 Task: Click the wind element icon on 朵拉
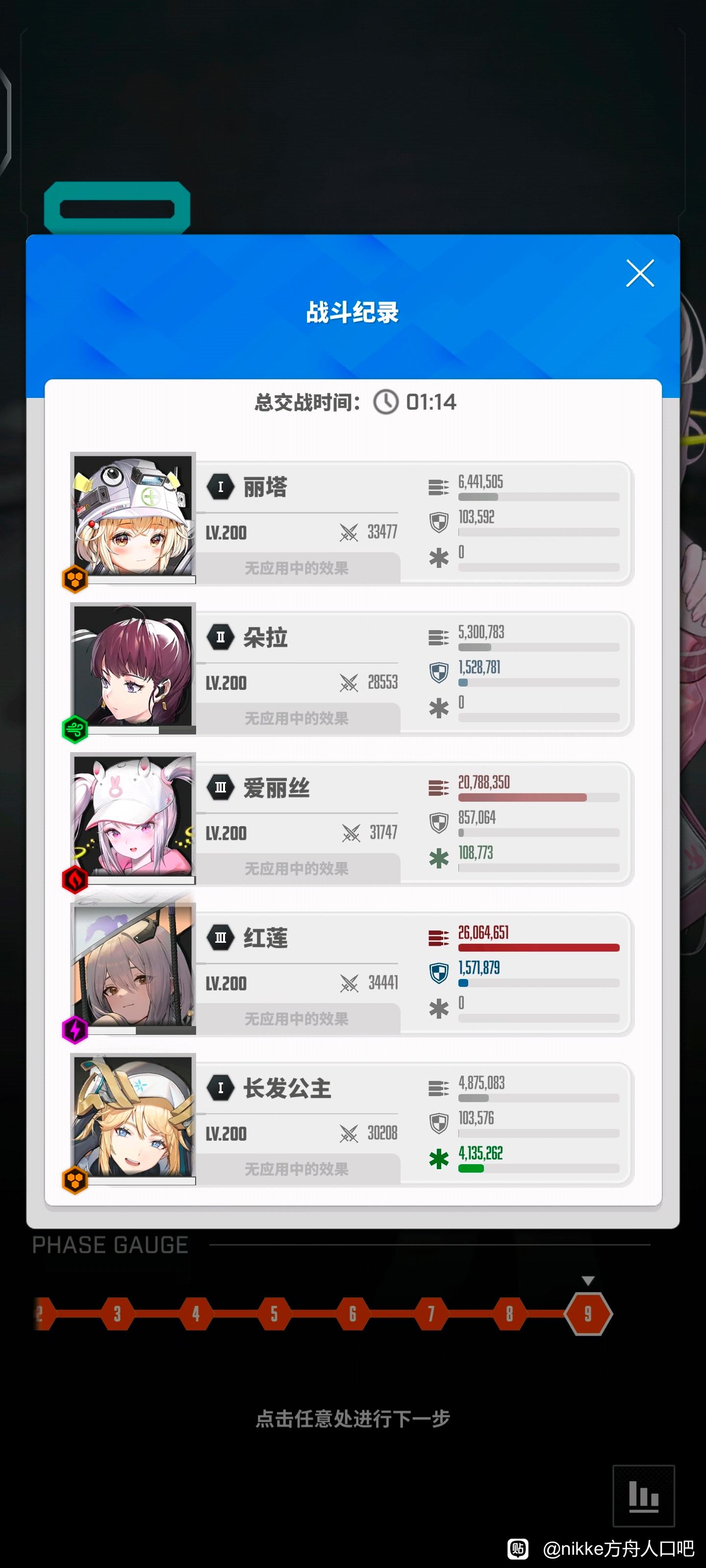point(75,729)
